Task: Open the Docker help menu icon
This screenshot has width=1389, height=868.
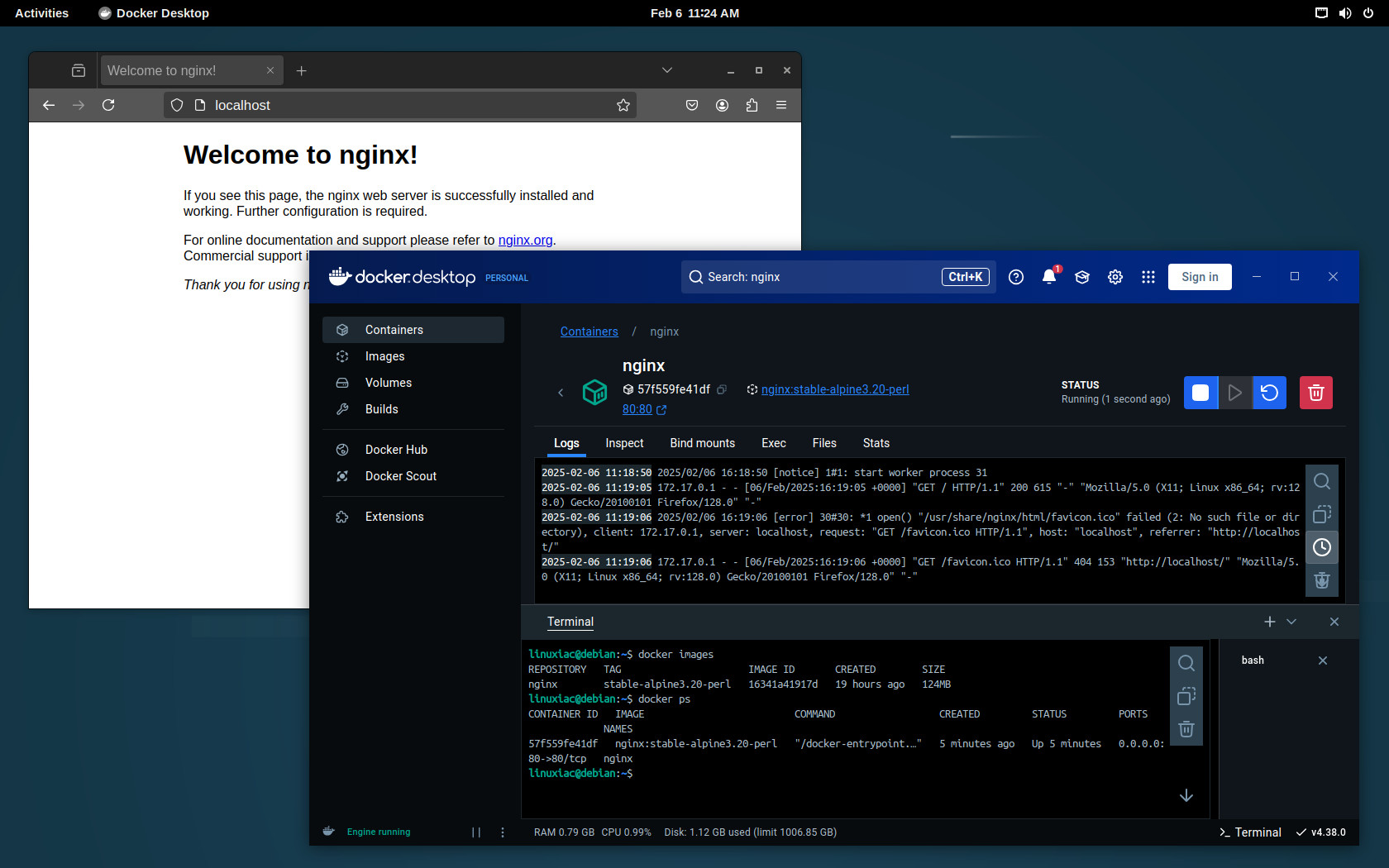Action: [x=1016, y=277]
